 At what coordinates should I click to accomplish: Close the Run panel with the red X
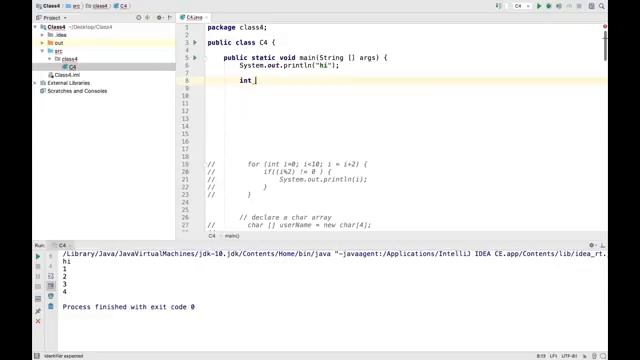[38, 321]
